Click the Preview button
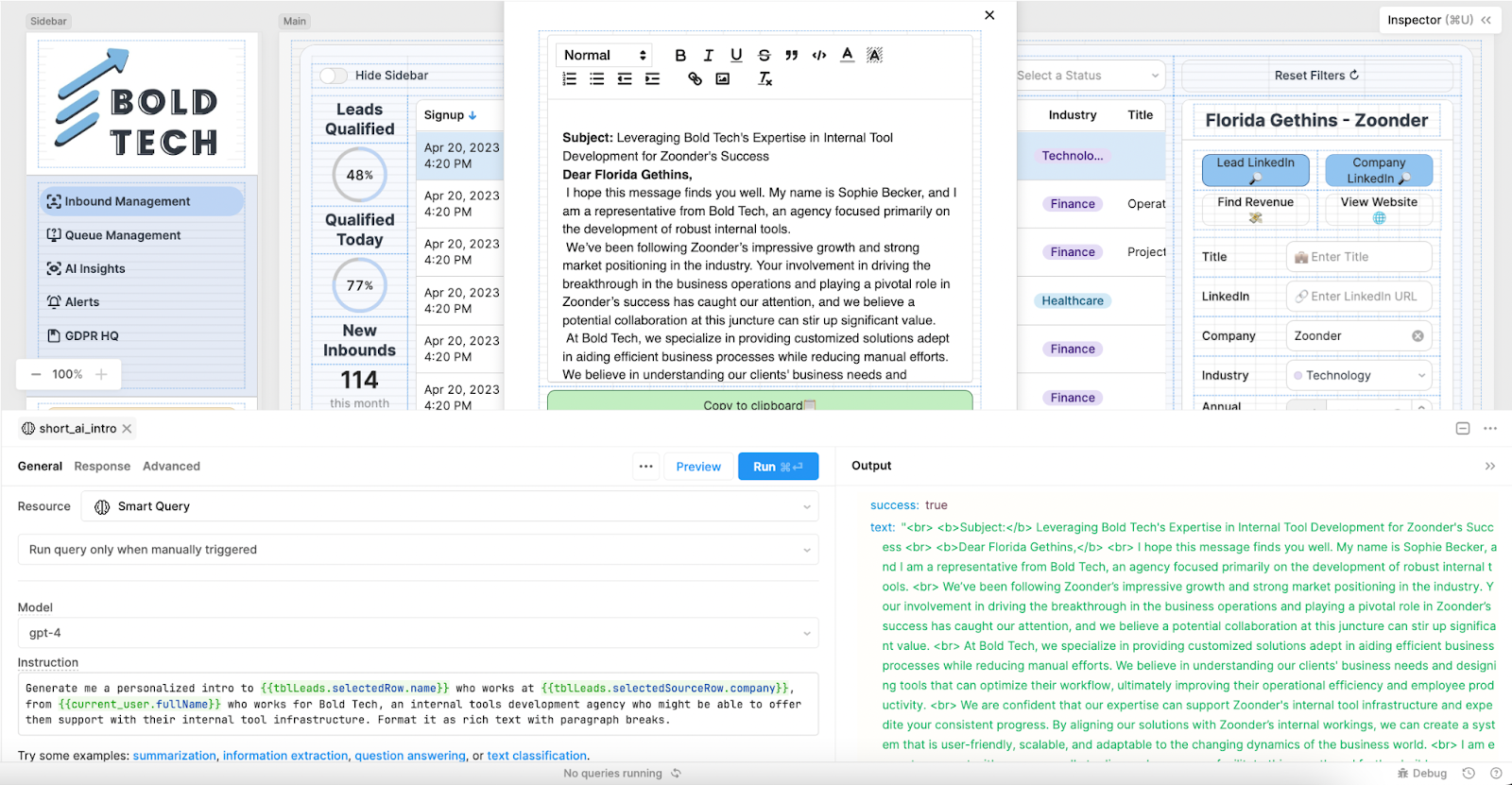 pyautogui.click(x=698, y=467)
